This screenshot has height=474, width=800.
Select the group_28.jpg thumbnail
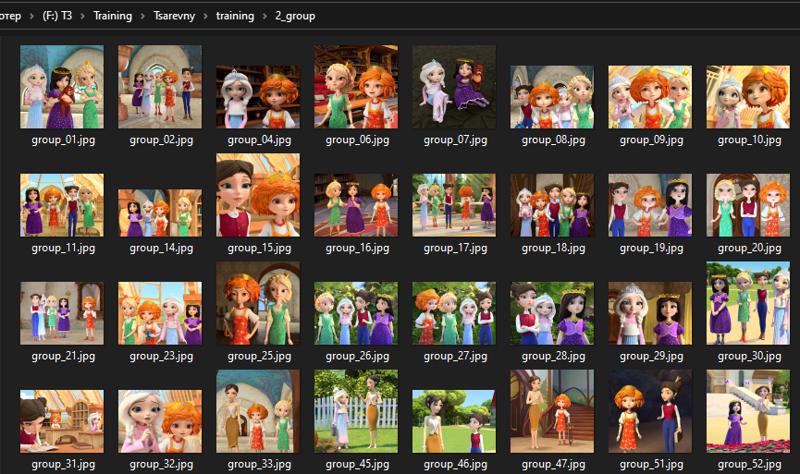tap(552, 313)
